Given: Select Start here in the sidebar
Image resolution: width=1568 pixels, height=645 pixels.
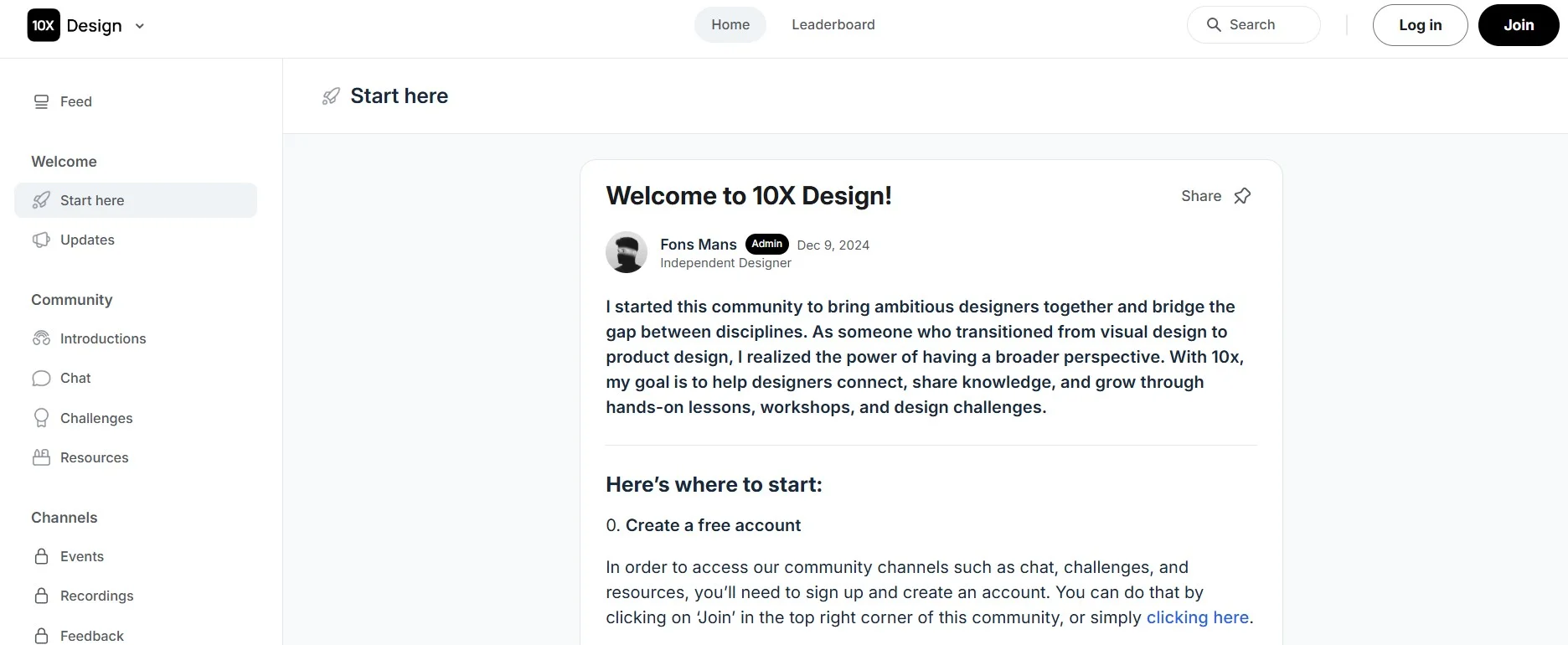Looking at the screenshot, I should [136, 200].
